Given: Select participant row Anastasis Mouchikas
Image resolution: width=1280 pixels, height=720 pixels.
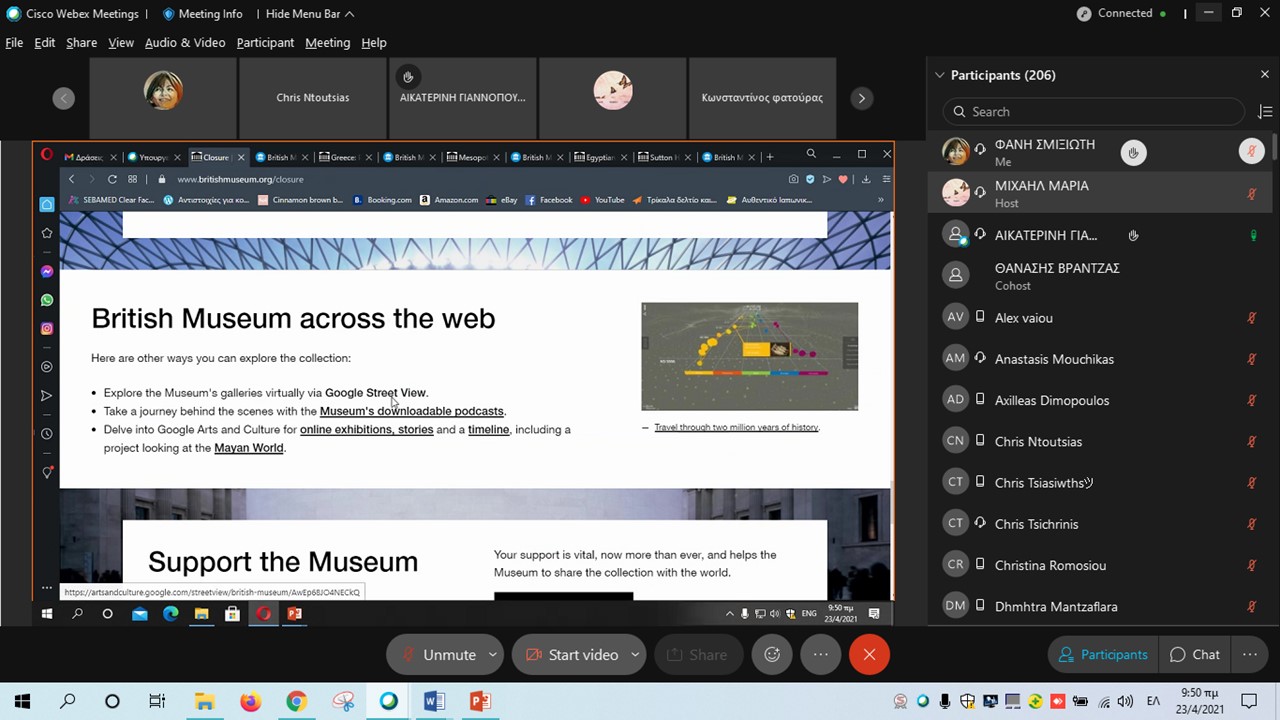Looking at the screenshot, I should point(1100,359).
